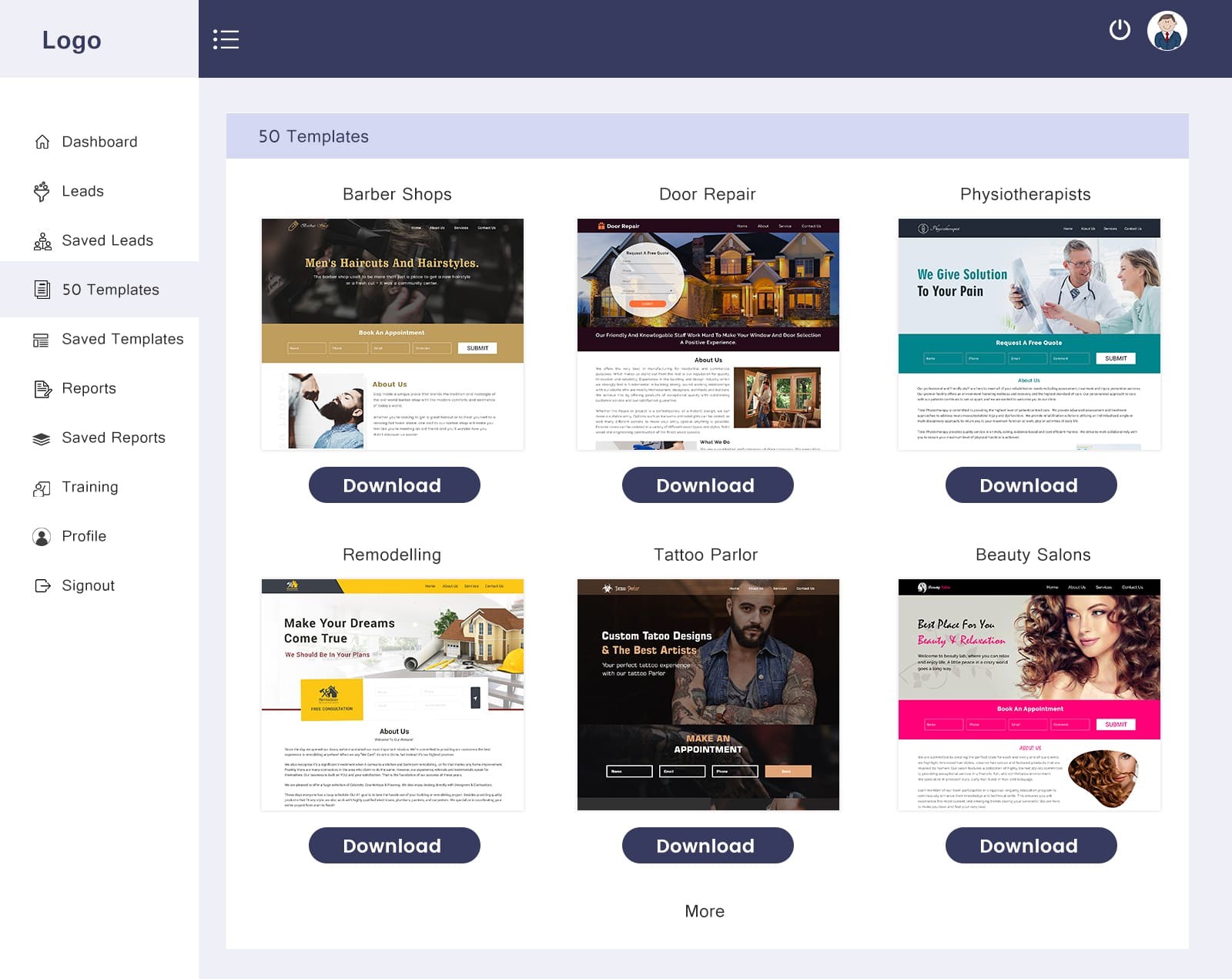Screen dimensions: 1232x979
Task: Click the Saved Leads people icon
Action: pyautogui.click(x=42, y=241)
